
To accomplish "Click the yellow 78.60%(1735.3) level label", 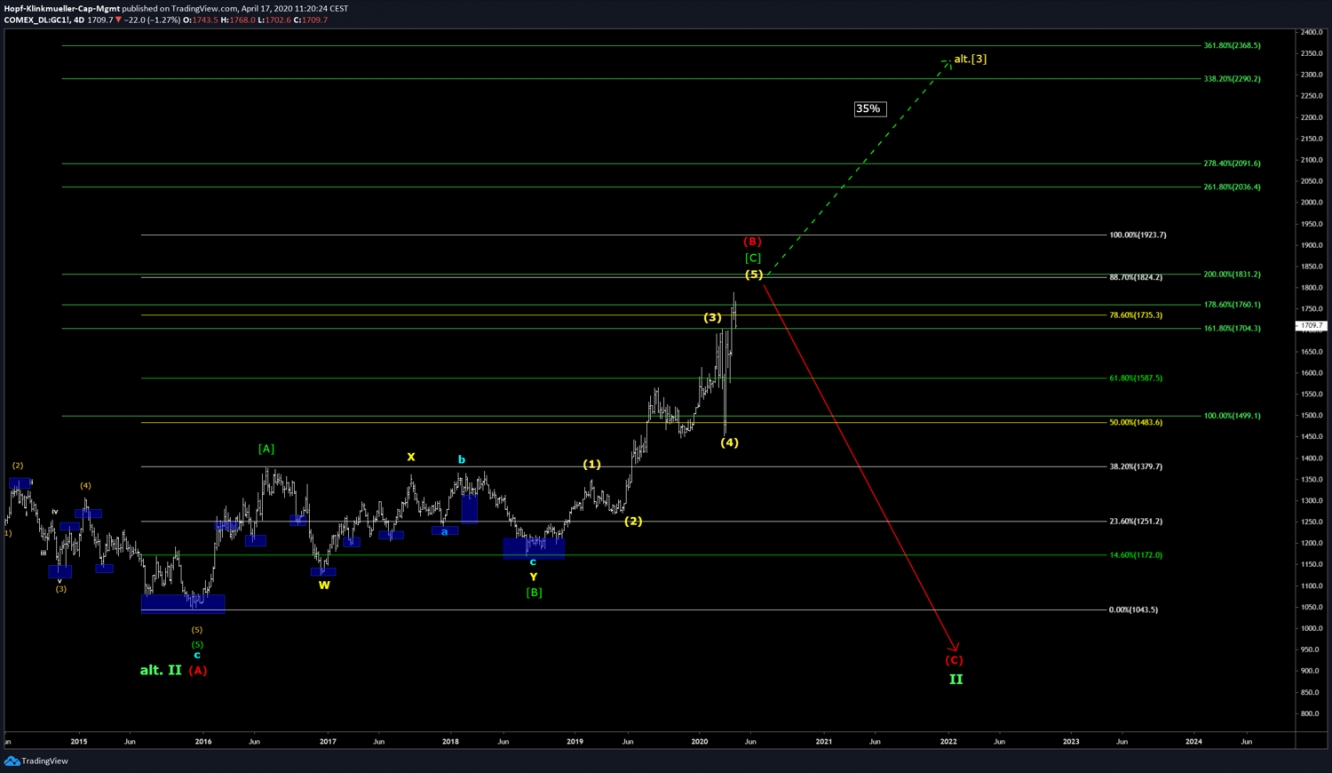I will click(x=1136, y=315).
